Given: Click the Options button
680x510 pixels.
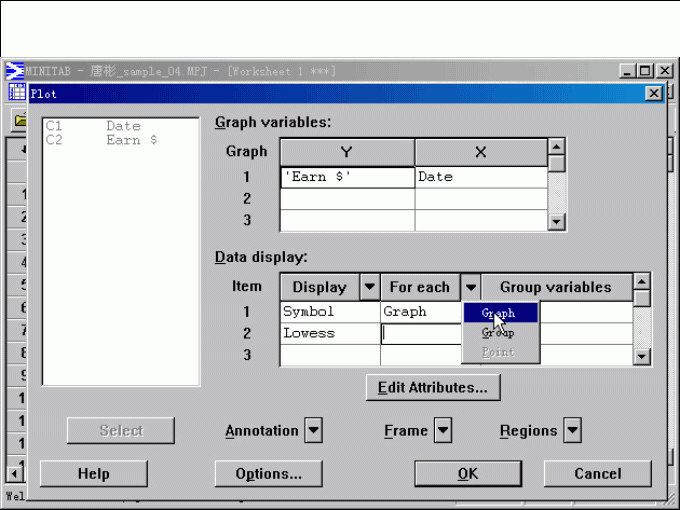Looking at the screenshot, I should pyautogui.click(x=268, y=474).
